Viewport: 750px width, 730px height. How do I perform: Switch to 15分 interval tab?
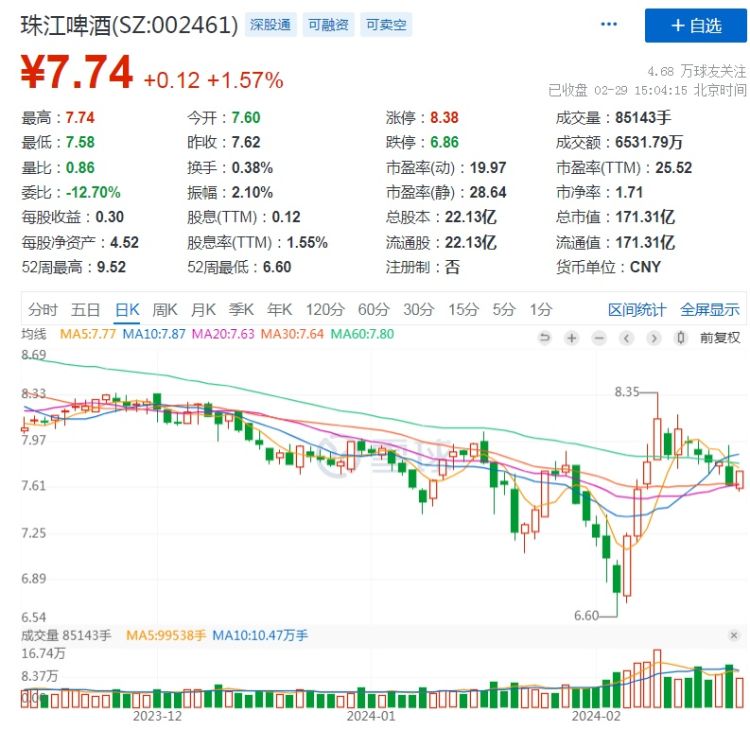tap(463, 310)
